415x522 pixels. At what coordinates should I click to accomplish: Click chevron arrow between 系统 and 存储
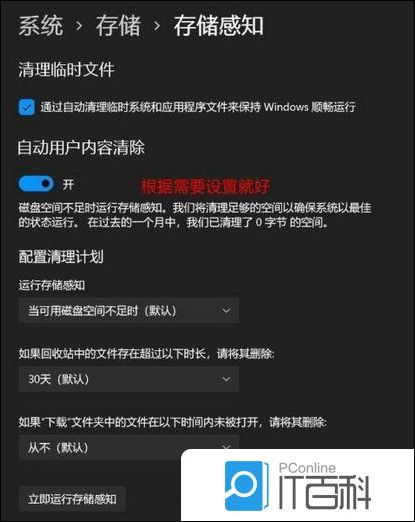[79, 26]
